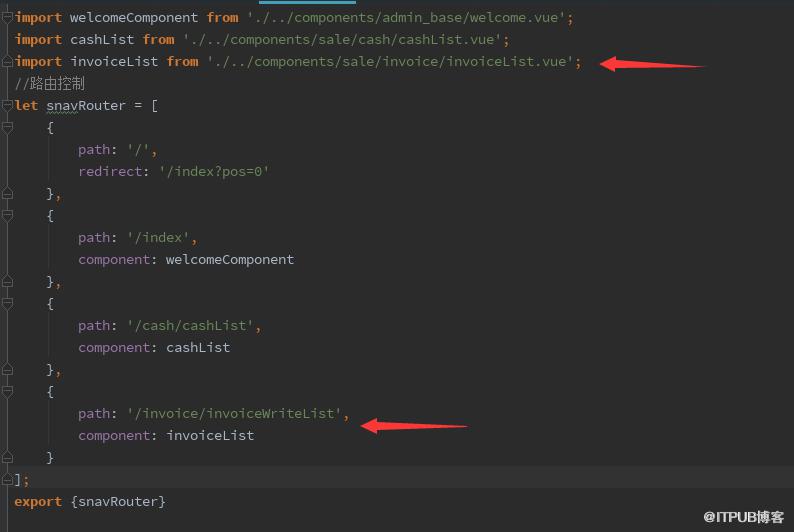The width and height of the screenshot is (794, 532).
Task: Click the 'export' keyword
Action: [38, 502]
